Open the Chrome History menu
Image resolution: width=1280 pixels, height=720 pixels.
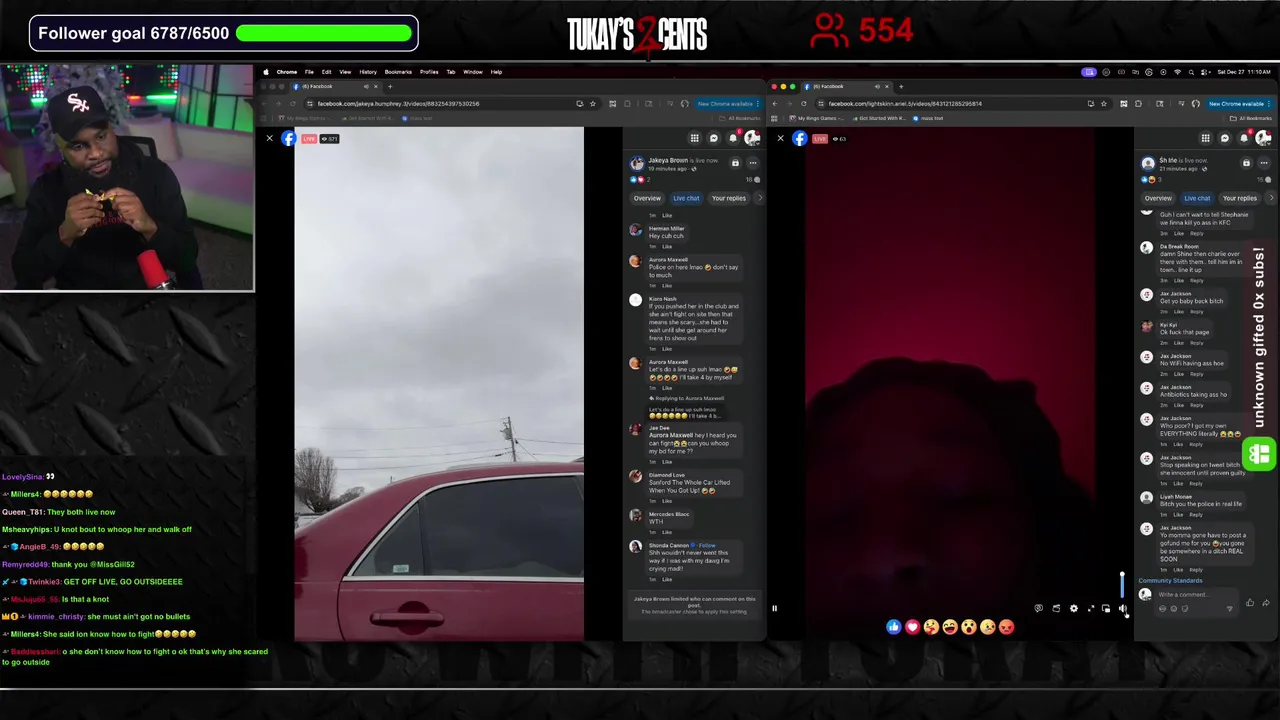point(368,72)
